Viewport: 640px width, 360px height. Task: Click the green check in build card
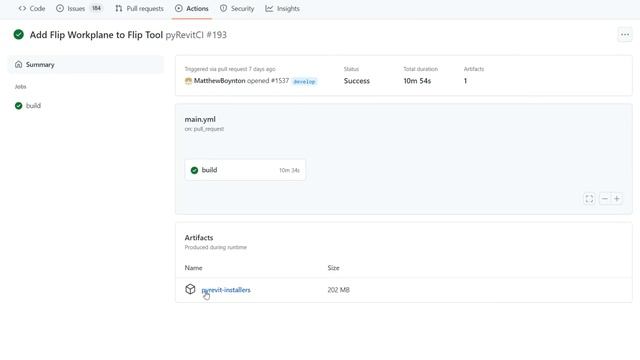194,170
